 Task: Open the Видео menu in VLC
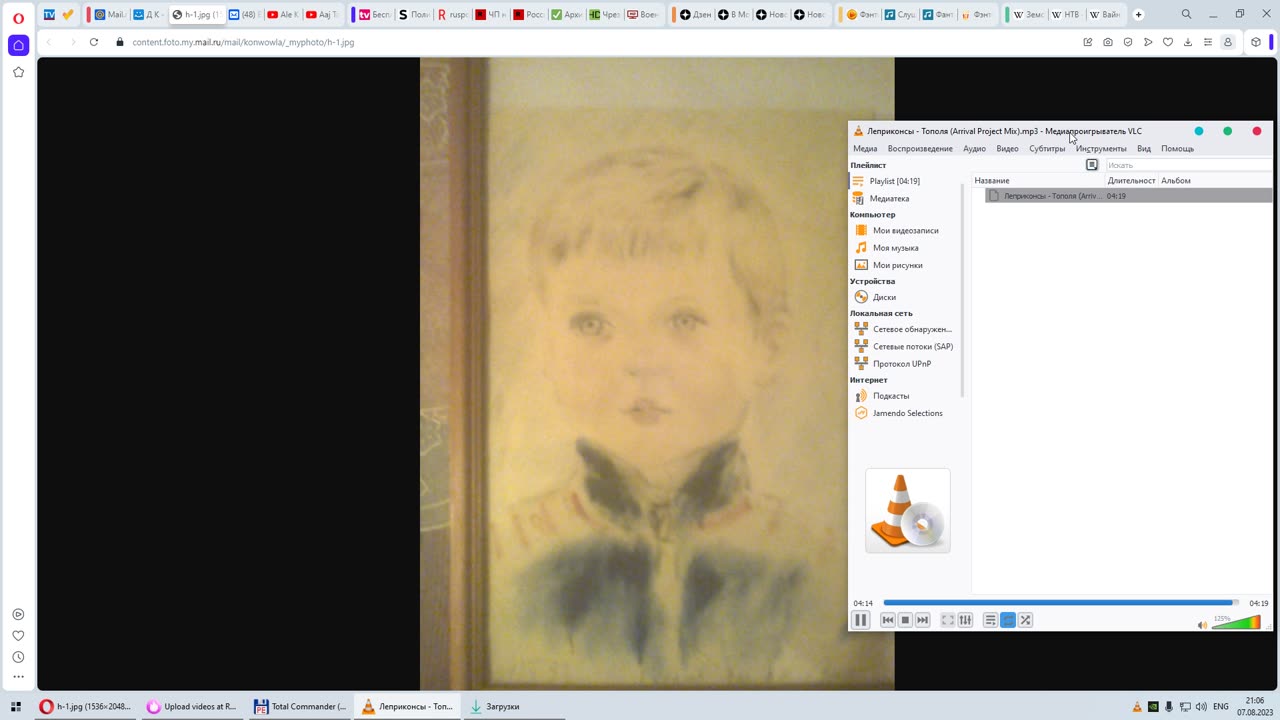[1007, 148]
